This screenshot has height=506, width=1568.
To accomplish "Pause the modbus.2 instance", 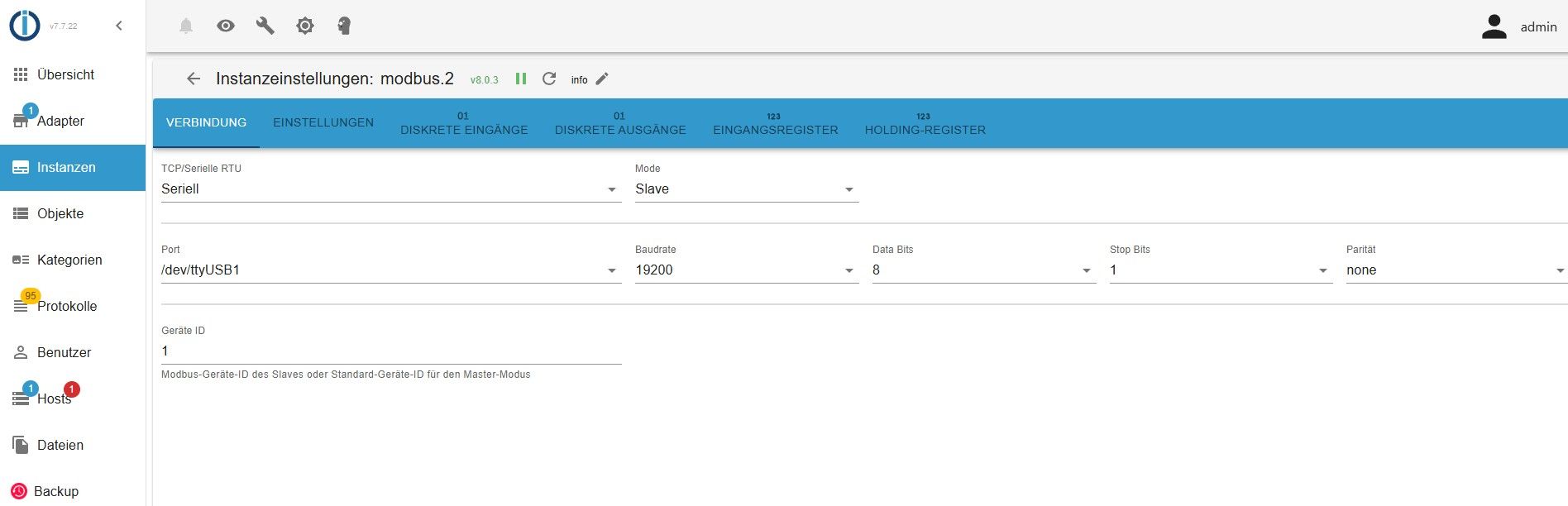I will (x=521, y=79).
